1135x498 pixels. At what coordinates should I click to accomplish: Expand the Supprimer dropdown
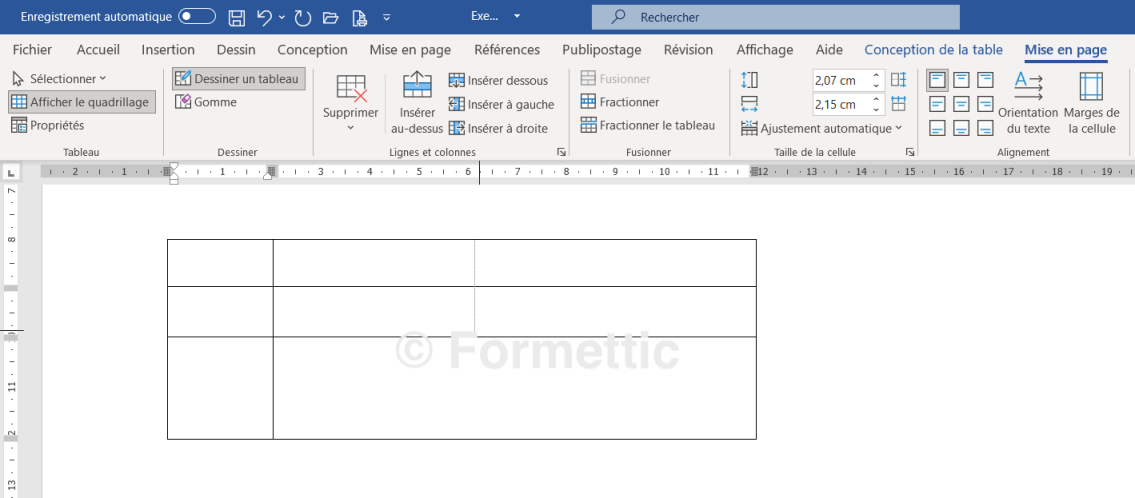pyautogui.click(x=351, y=128)
